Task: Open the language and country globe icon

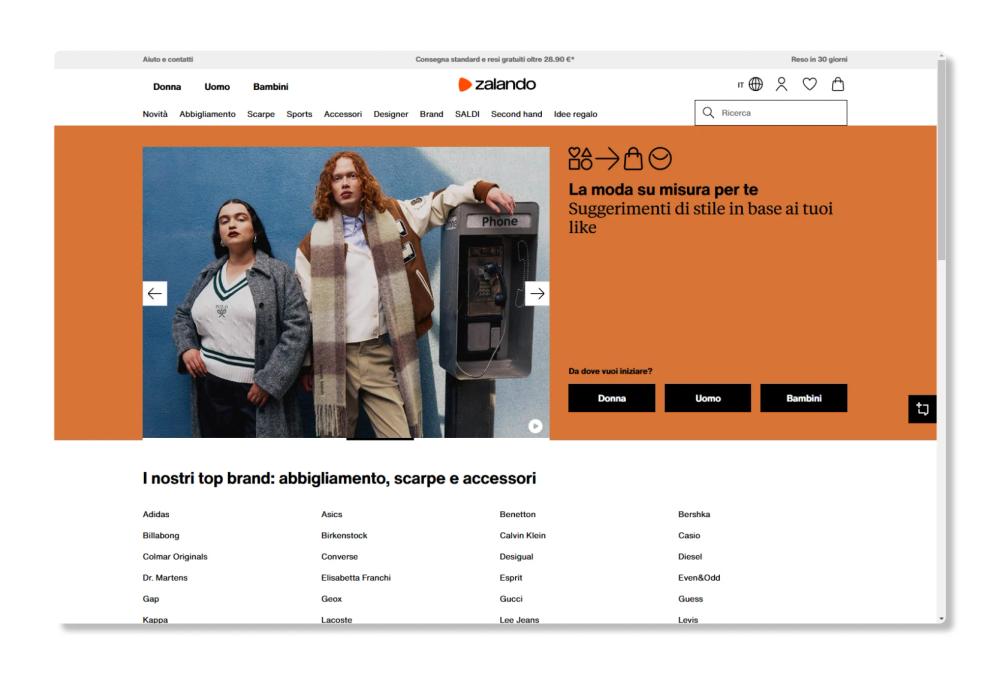Action: [756, 84]
